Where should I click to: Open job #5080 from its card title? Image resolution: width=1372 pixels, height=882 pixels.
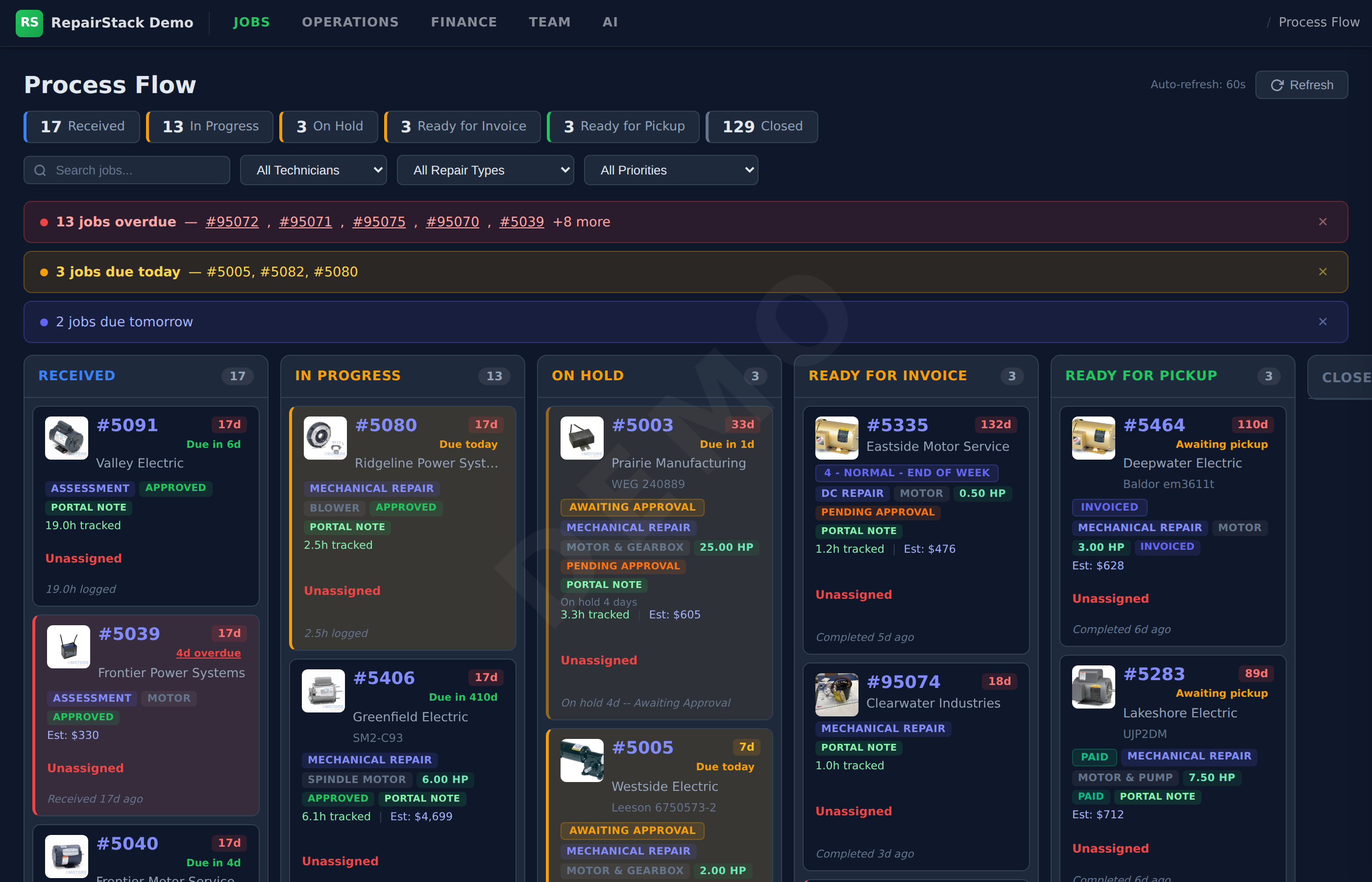click(x=386, y=425)
